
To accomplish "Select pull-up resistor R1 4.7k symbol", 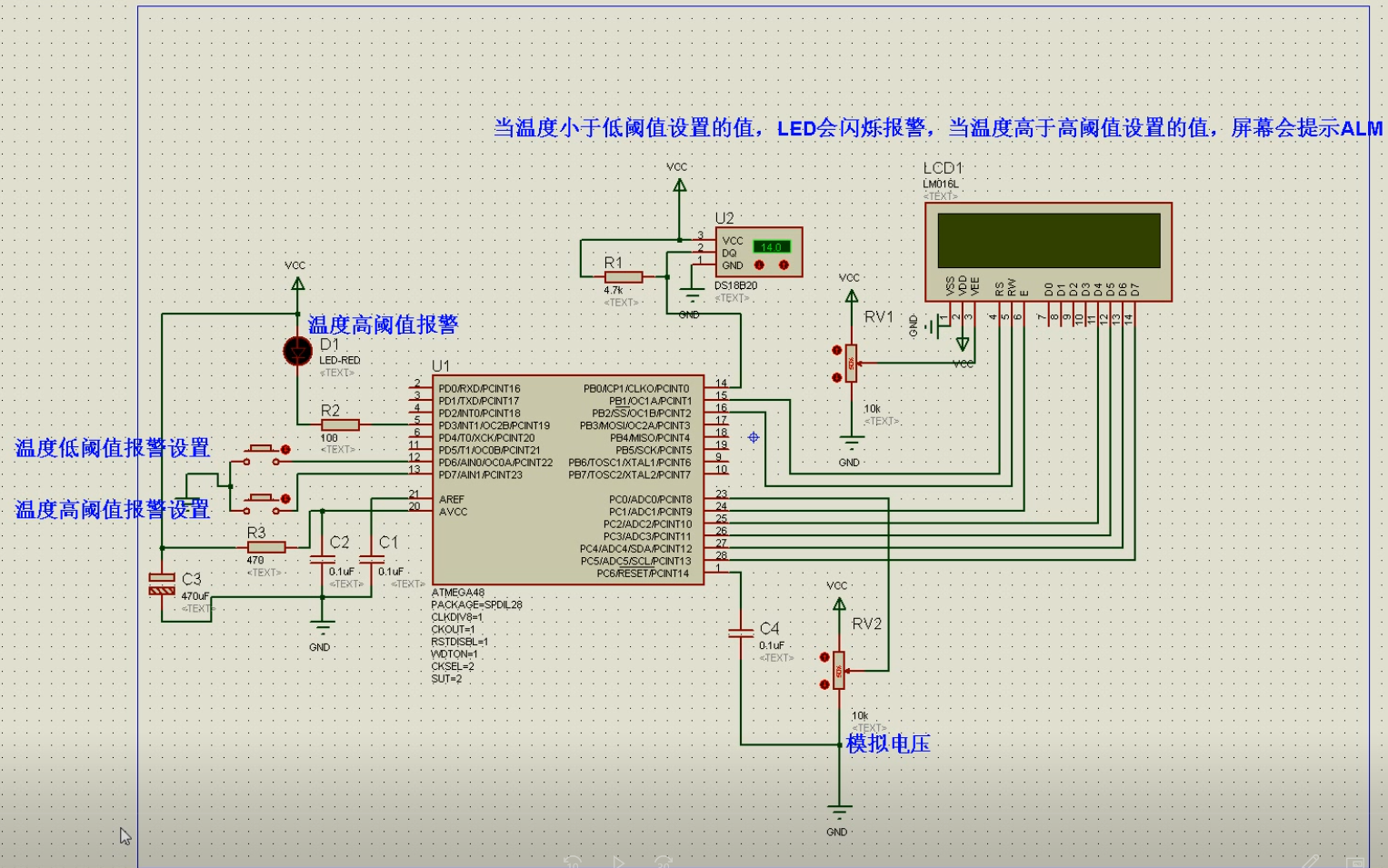I will pyautogui.click(x=624, y=277).
